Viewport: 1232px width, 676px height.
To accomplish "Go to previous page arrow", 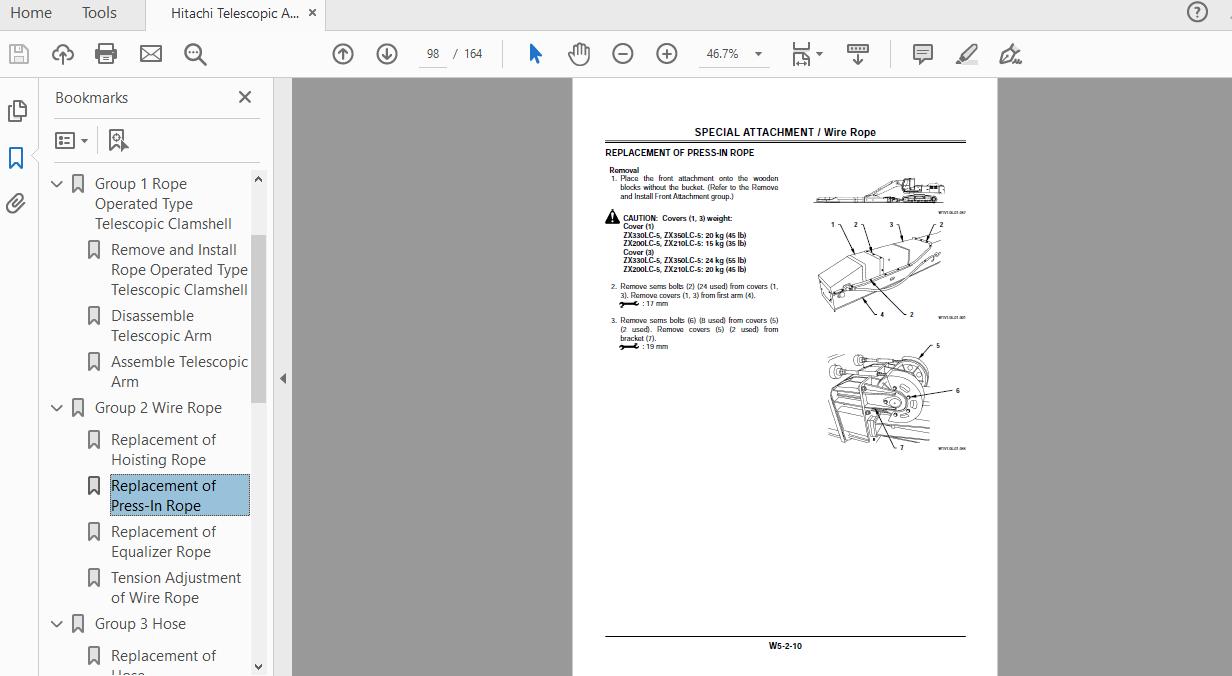I will pos(343,54).
